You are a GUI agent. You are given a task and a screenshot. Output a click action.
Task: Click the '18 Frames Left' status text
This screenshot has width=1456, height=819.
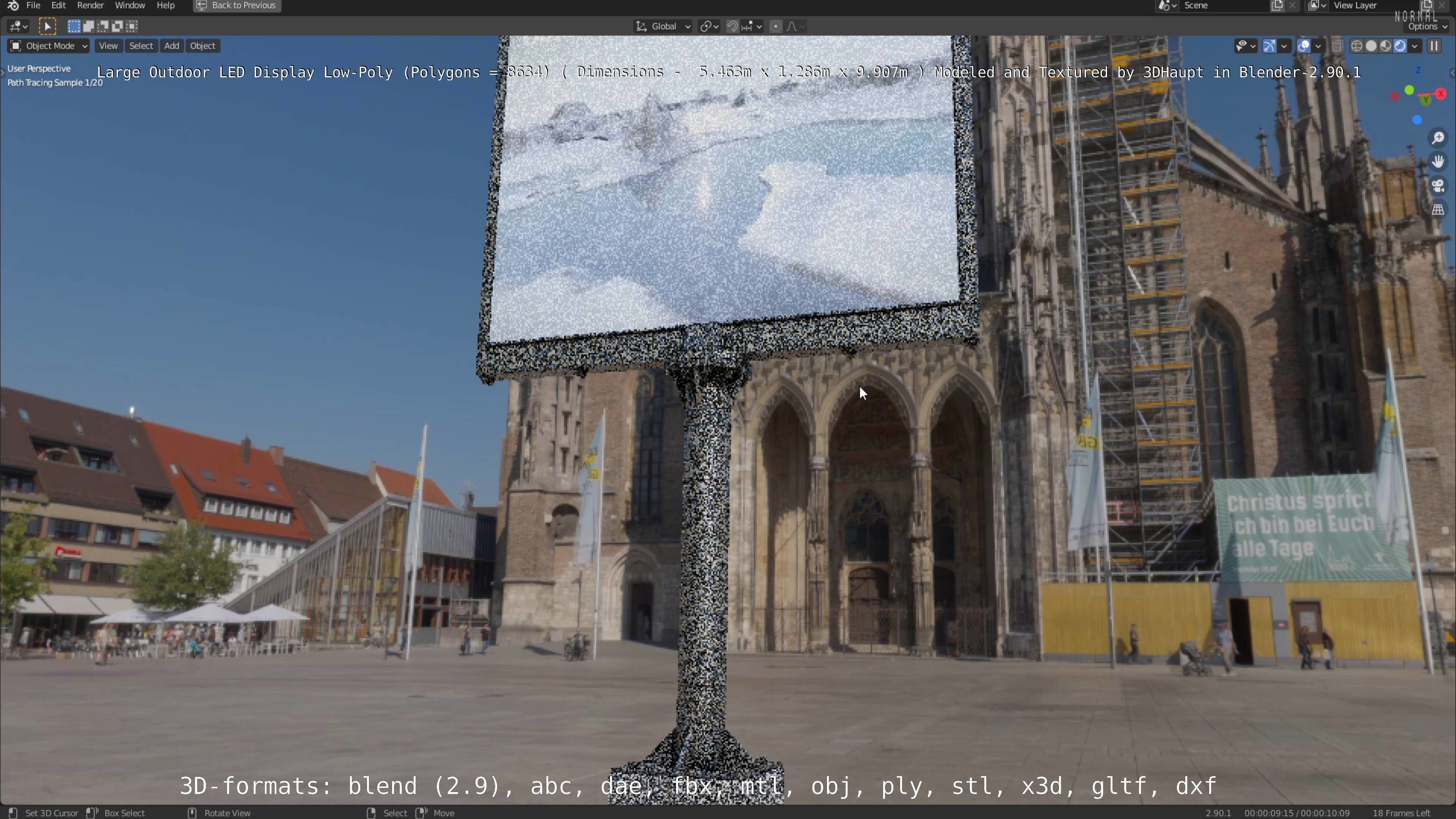(1401, 813)
